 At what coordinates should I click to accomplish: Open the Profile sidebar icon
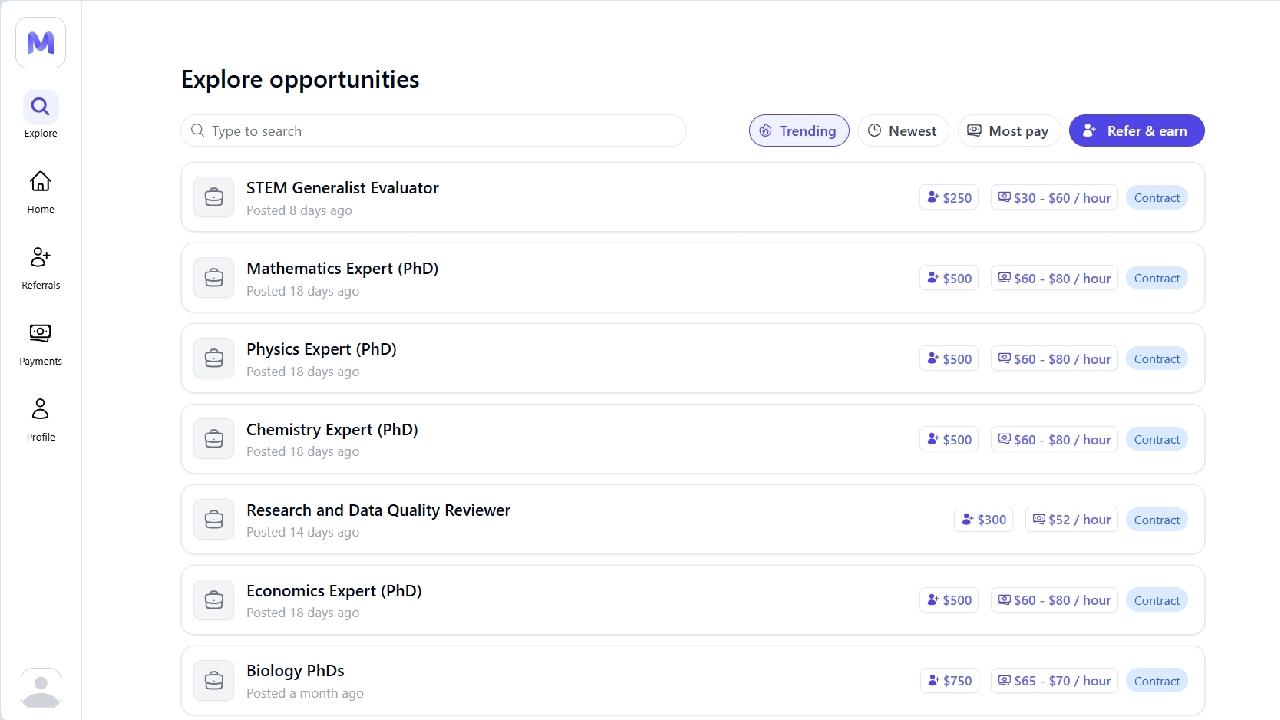point(41,410)
